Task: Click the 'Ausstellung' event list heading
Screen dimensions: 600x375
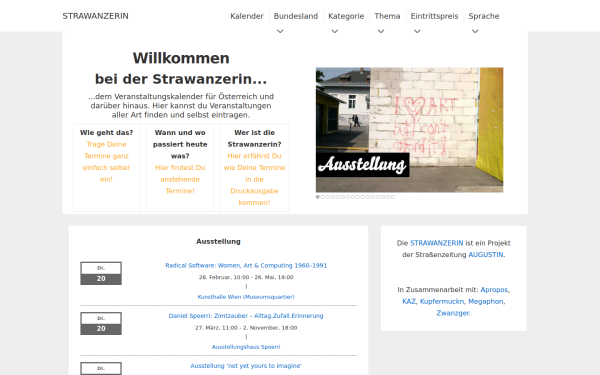Action: click(218, 241)
